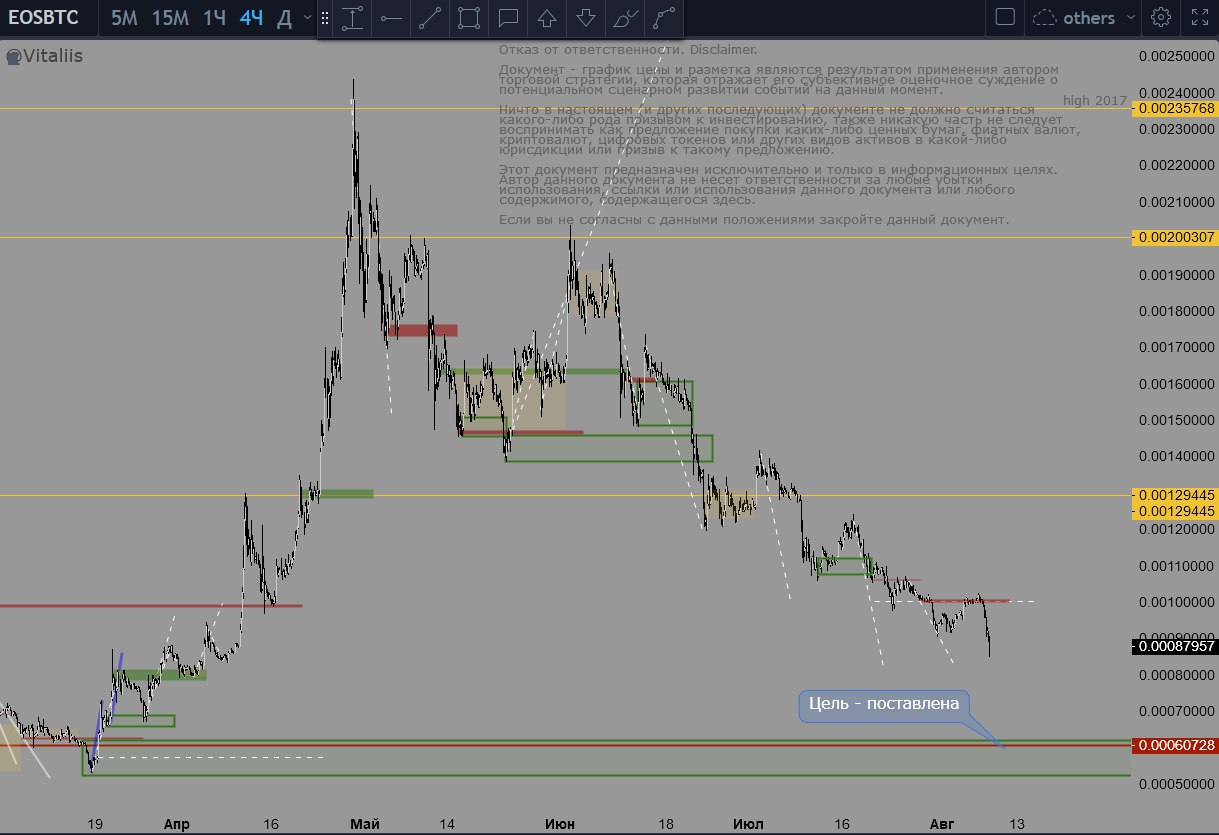
Task: Select the 15M timeframe
Action: [169, 18]
